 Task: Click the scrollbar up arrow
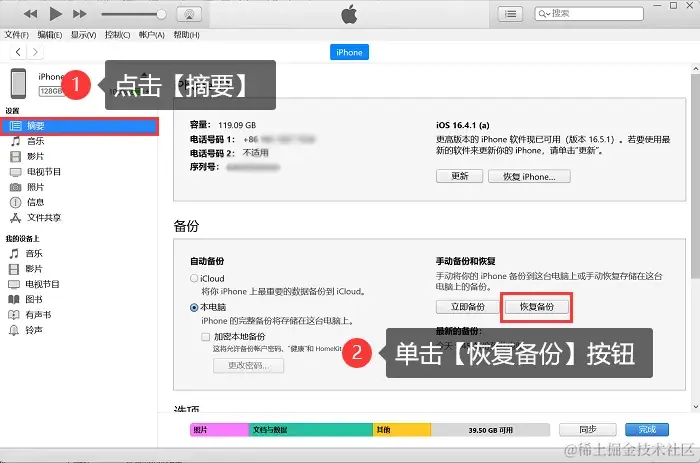[x=695, y=69]
